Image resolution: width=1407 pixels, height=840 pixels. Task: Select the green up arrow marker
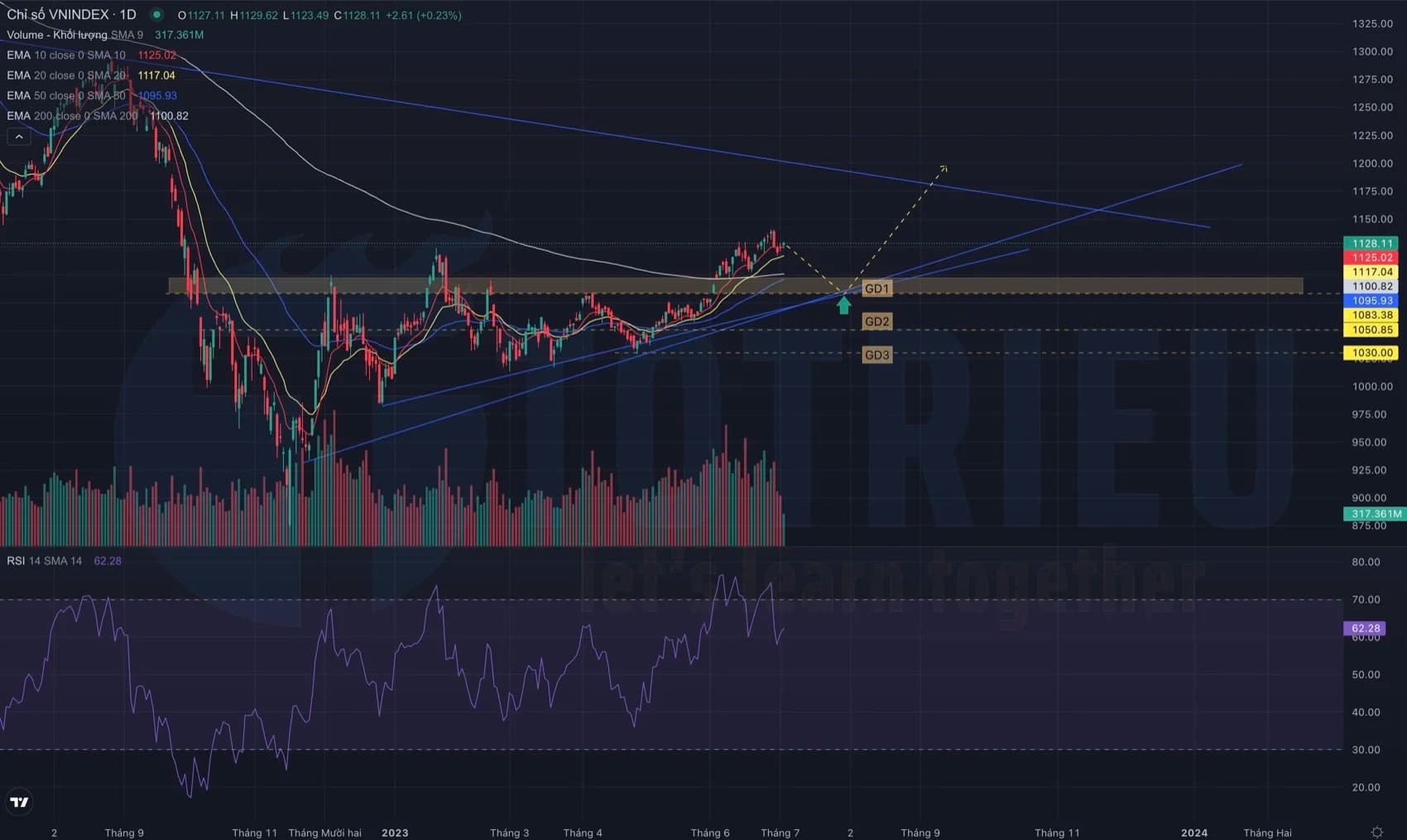pos(843,305)
